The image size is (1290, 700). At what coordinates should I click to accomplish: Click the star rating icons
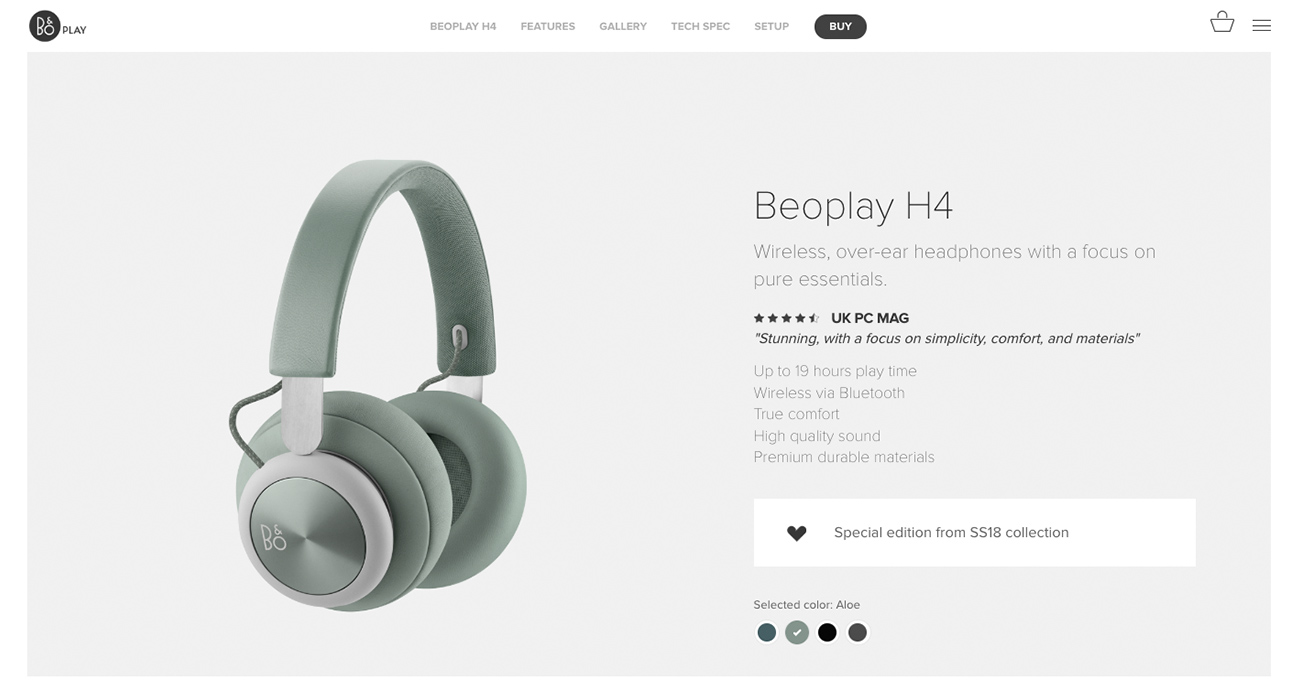coord(787,318)
